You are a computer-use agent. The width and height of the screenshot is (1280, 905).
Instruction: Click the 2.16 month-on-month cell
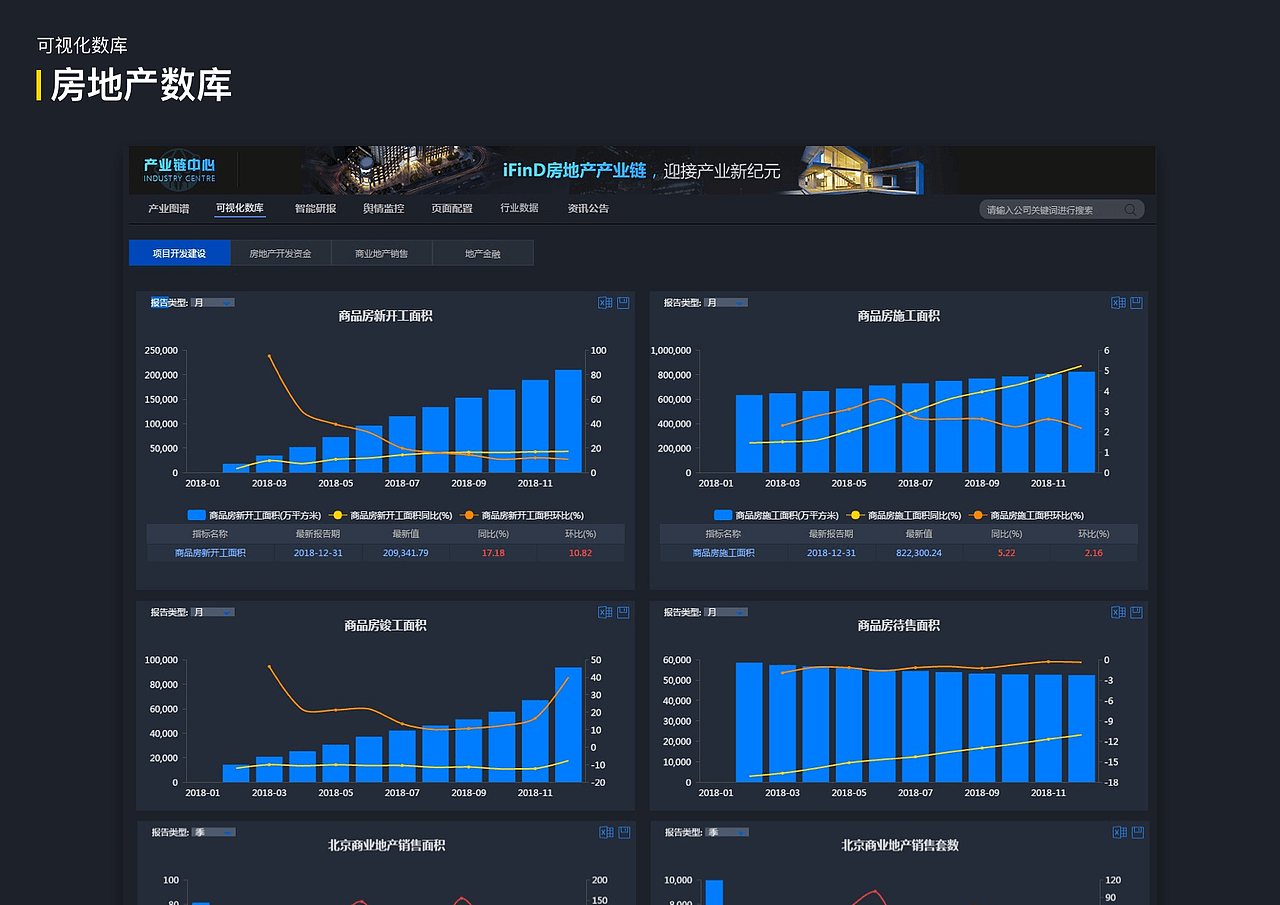pos(1094,553)
